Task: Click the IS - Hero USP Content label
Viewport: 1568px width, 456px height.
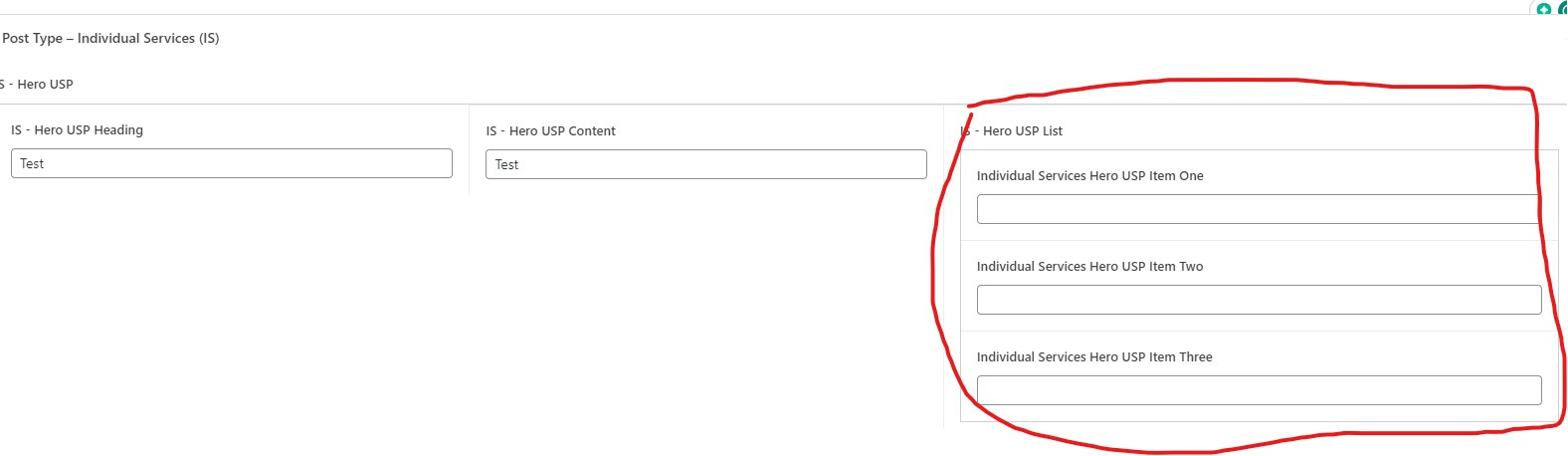Action: pyautogui.click(x=550, y=131)
